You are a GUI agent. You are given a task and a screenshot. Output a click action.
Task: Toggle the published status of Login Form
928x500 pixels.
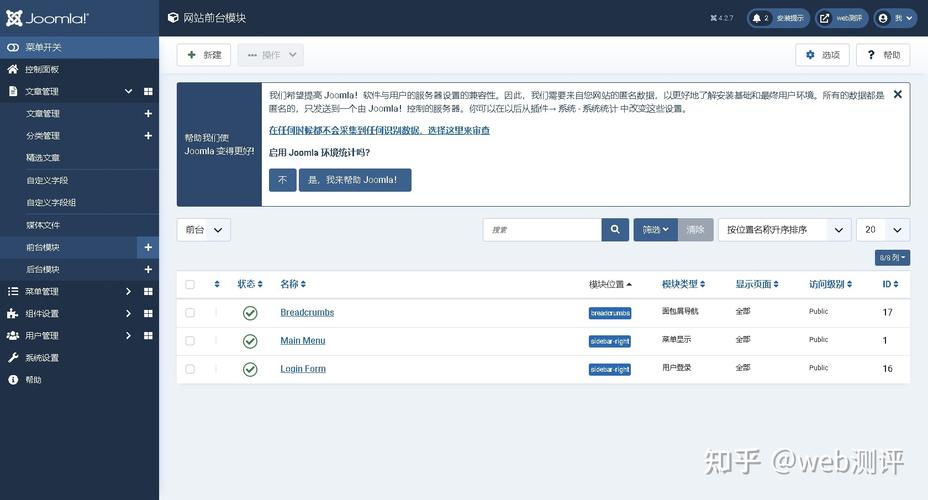[250, 370]
